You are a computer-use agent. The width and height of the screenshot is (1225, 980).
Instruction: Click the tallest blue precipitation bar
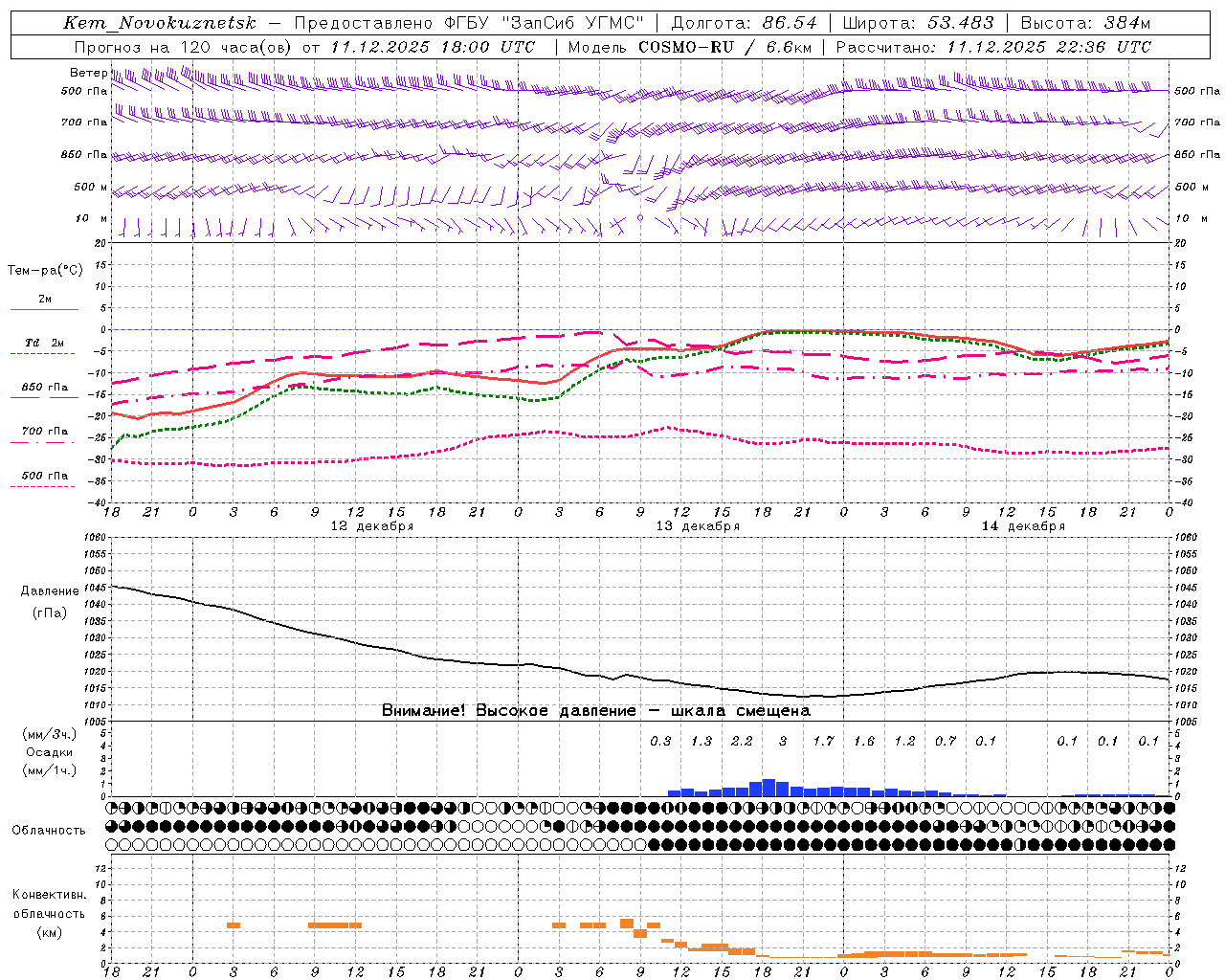[768, 788]
